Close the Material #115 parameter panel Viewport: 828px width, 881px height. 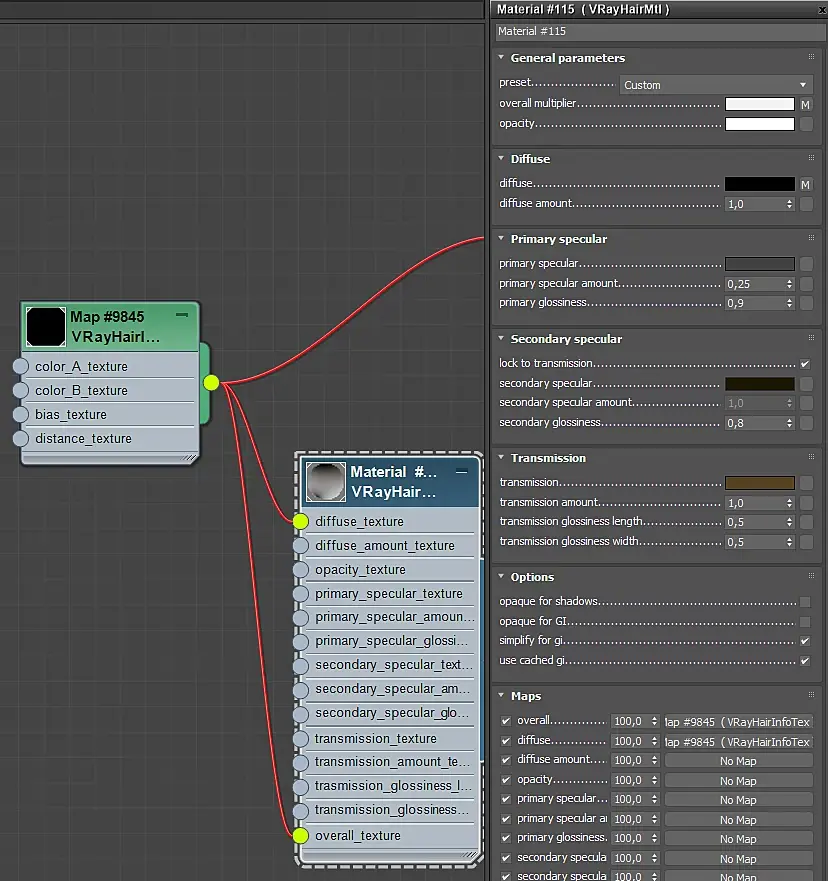(x=823, y=10)
